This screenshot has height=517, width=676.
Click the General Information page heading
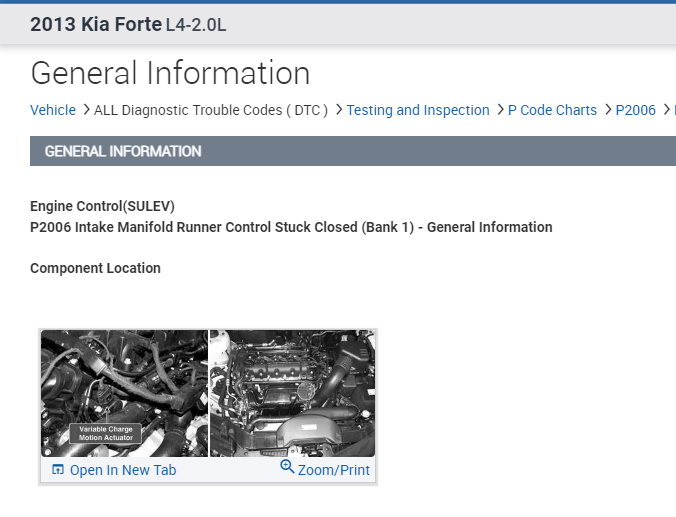click(x=170, y=73)
